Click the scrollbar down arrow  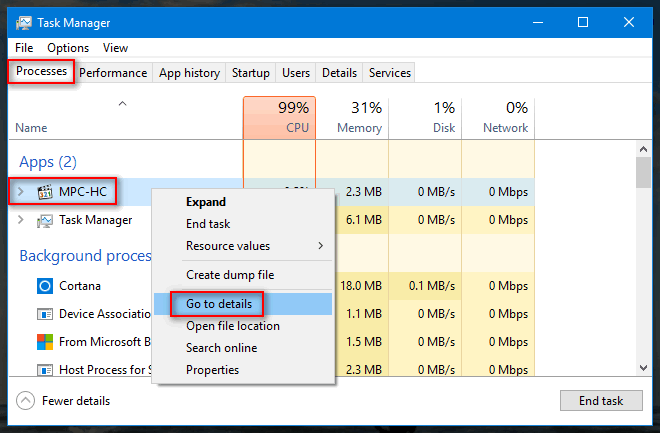pos(643,368)
